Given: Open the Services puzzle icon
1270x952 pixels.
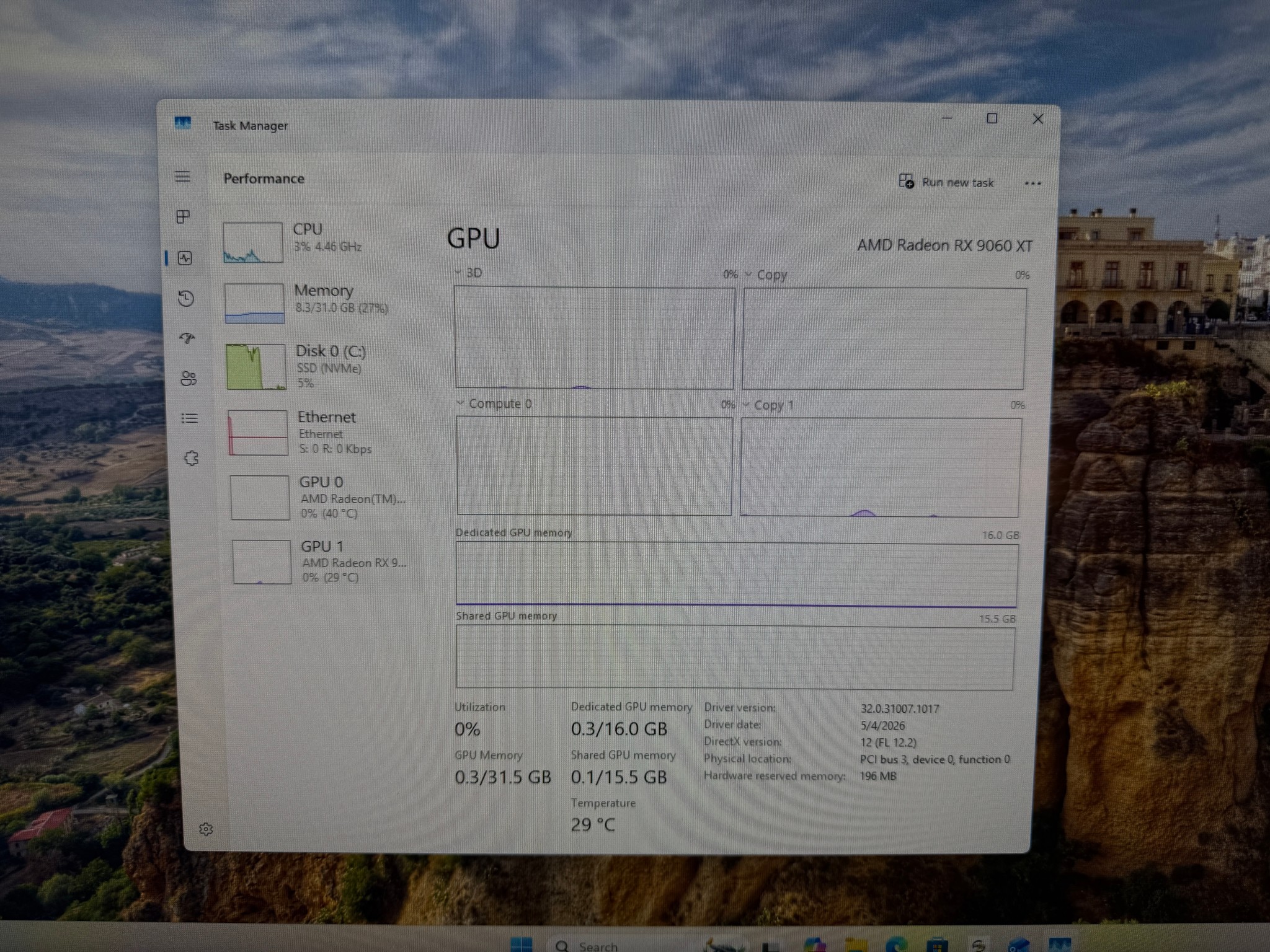Looking at the screenshot, I should [x=192, y=458].
